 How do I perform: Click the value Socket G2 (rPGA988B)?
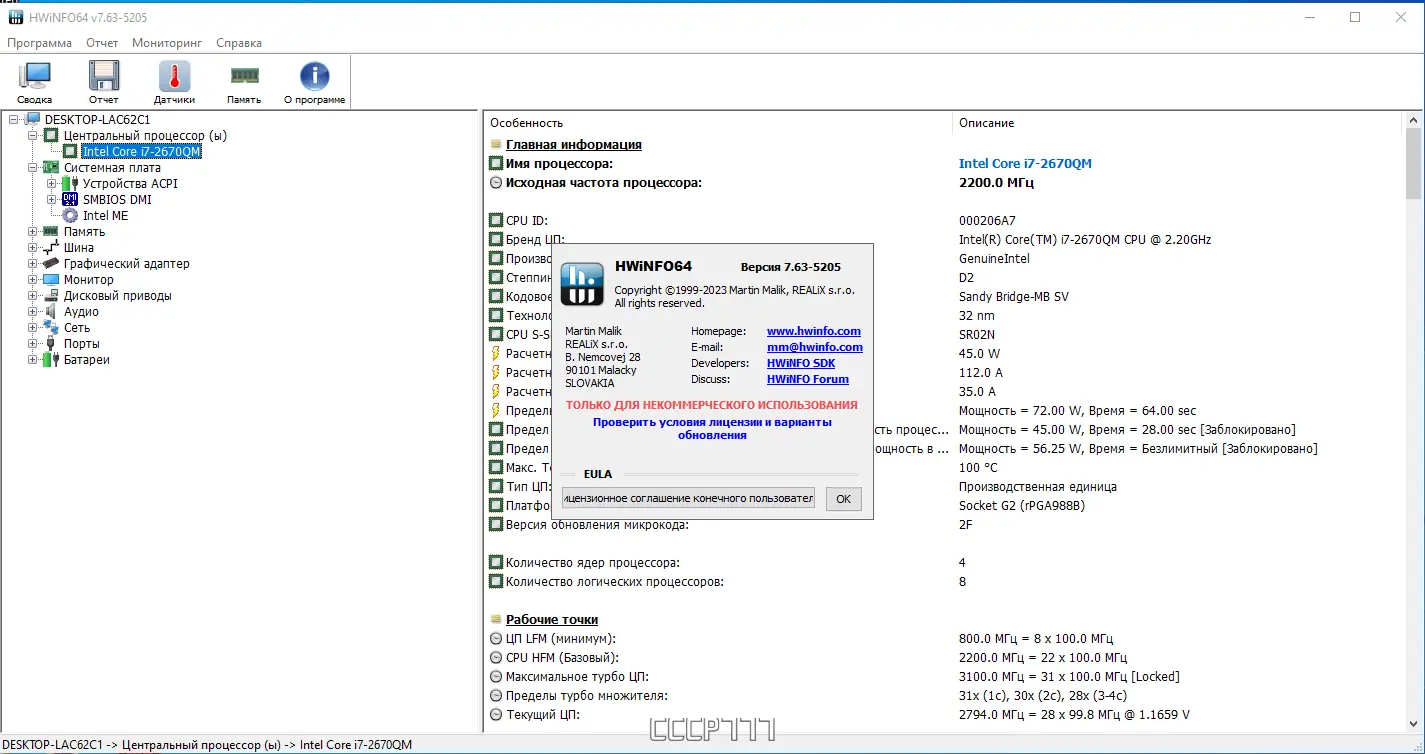(x=1022, y=506)
